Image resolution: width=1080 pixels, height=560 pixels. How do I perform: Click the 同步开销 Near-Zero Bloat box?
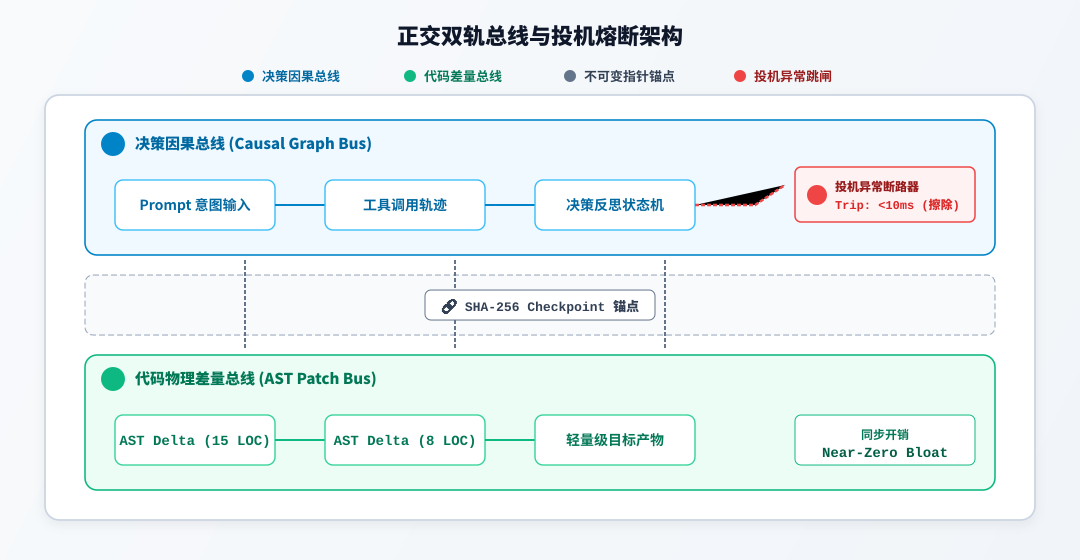point(885,440)
